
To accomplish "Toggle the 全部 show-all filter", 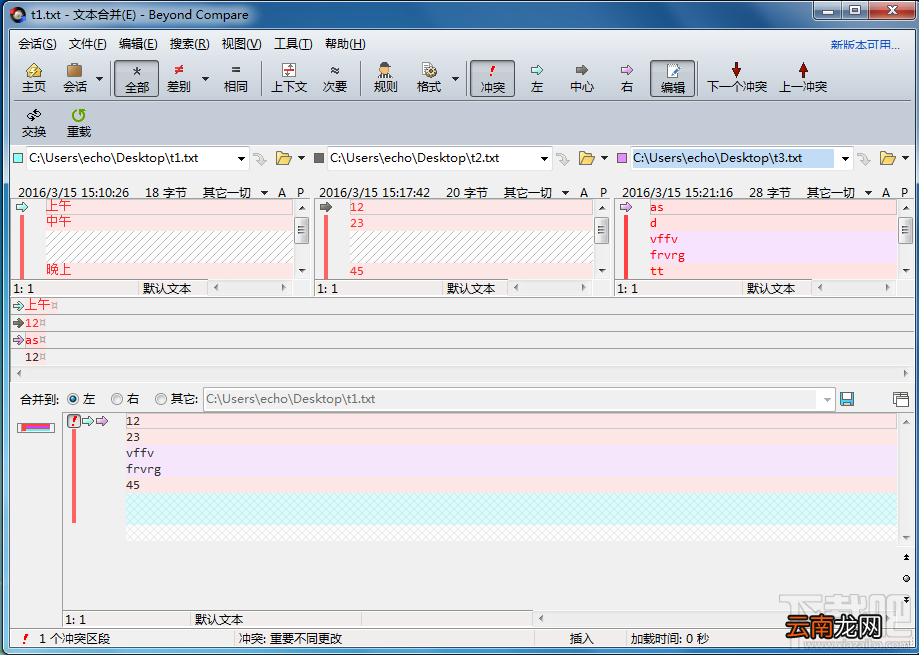I will [137, 78].
